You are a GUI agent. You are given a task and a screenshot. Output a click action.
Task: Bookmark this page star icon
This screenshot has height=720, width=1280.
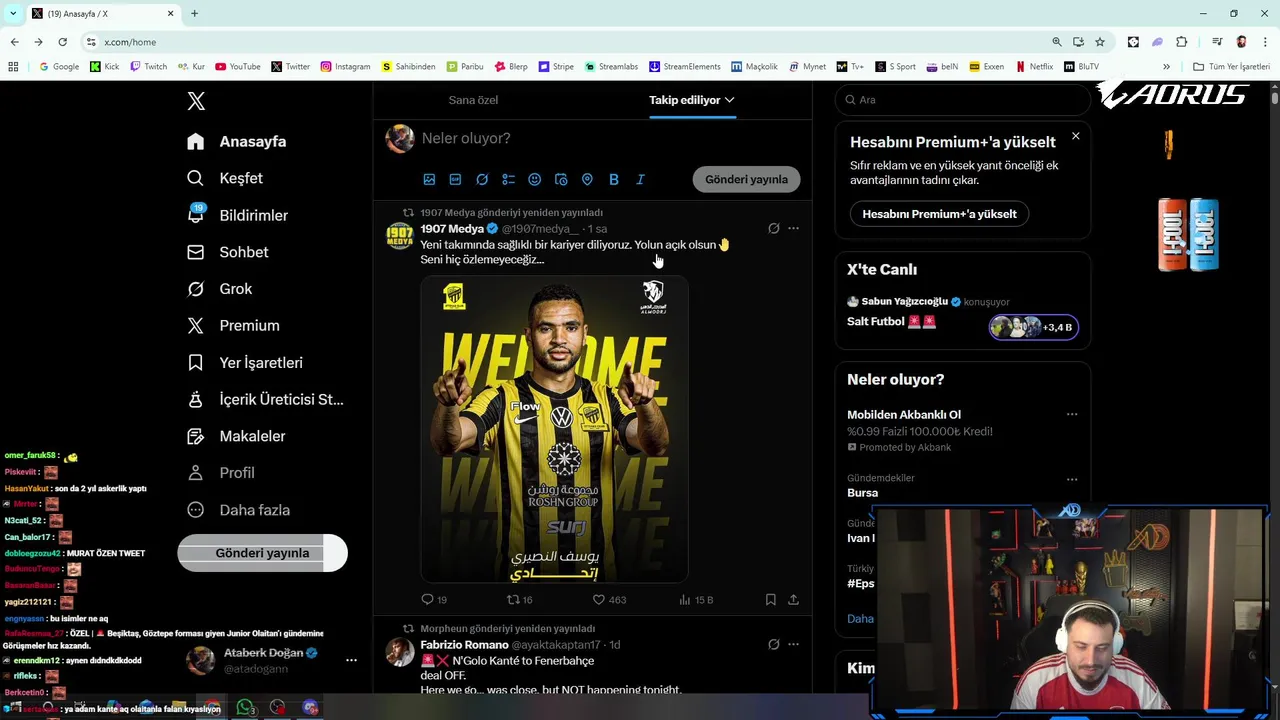1100,42
